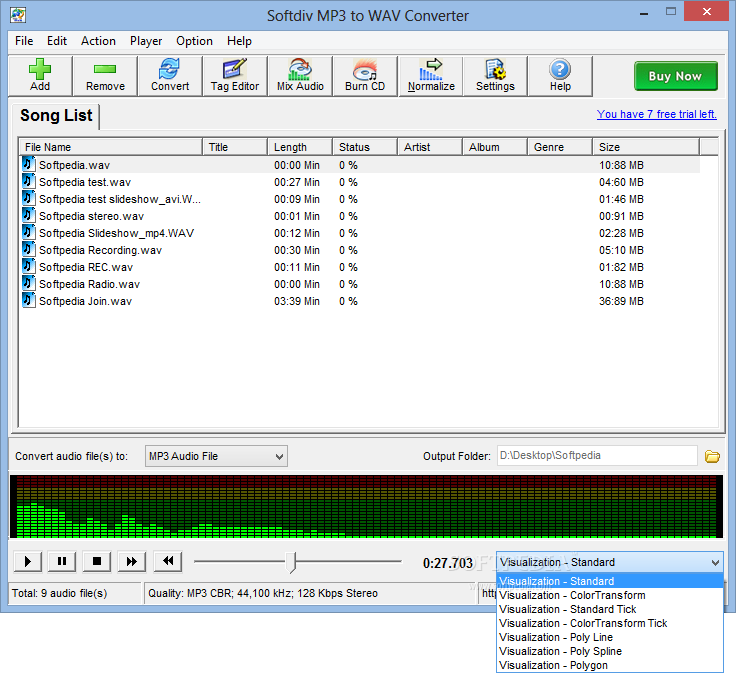
Task: Click the Help toolbar icon
Action: point(560,76)
